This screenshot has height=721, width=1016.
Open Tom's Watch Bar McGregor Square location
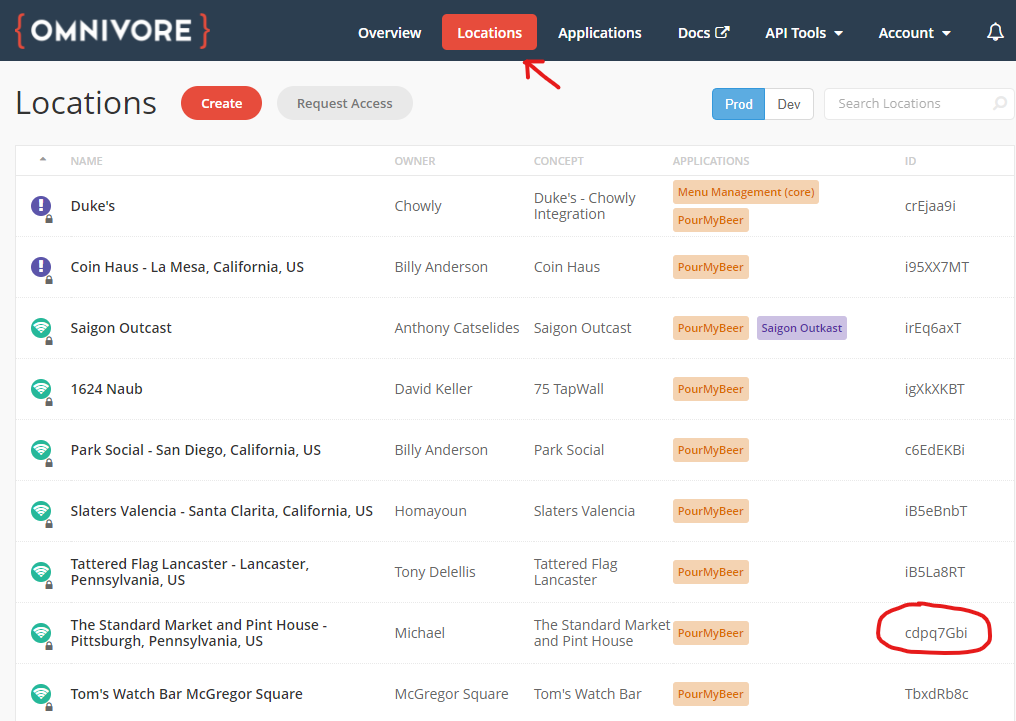pos(187,694)
